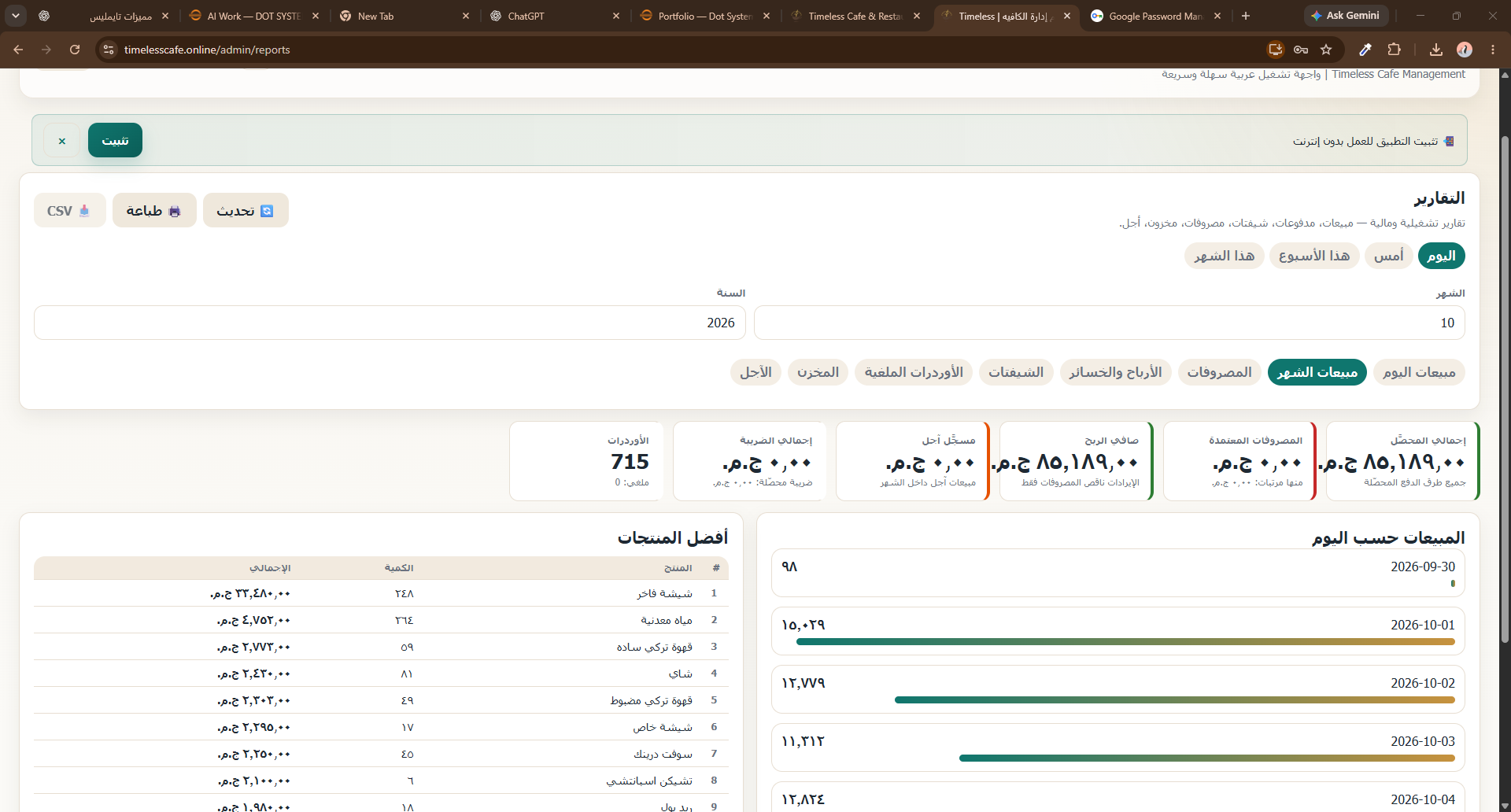Open Chrome downloads icon
This screenshot has height=812, width=1511.
1436,50
